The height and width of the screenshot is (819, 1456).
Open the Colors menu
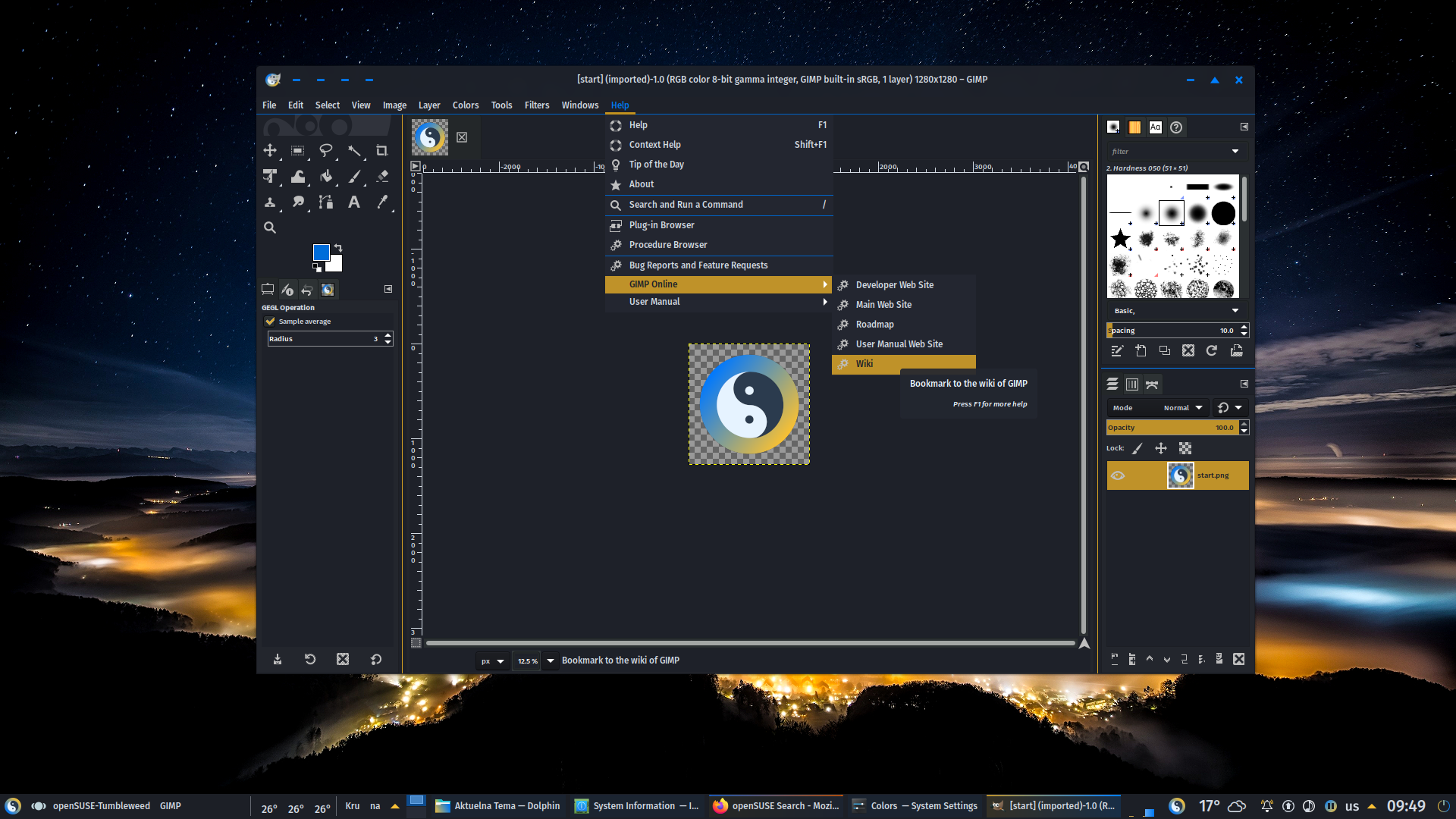coord(466,105)
